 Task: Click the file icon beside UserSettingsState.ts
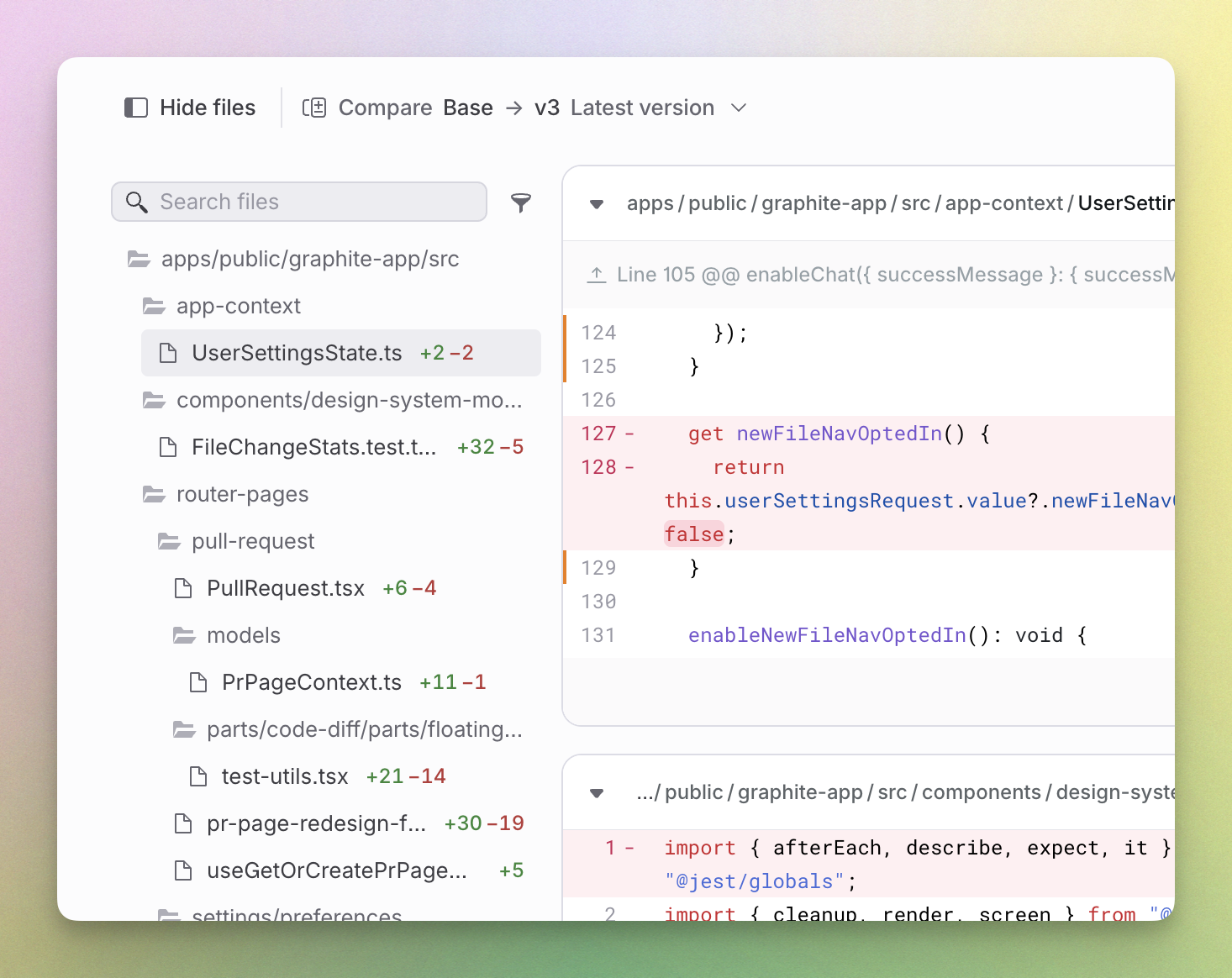click(167, 353)
